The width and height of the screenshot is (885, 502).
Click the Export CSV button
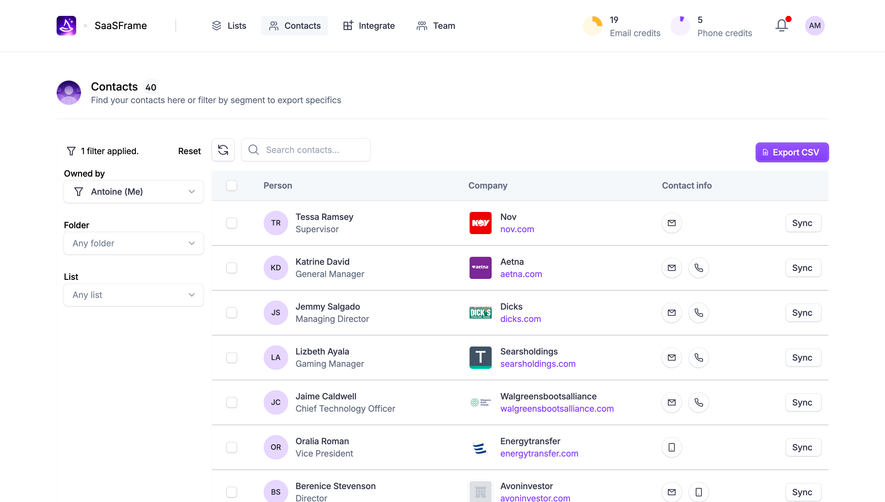pos(792,152)
